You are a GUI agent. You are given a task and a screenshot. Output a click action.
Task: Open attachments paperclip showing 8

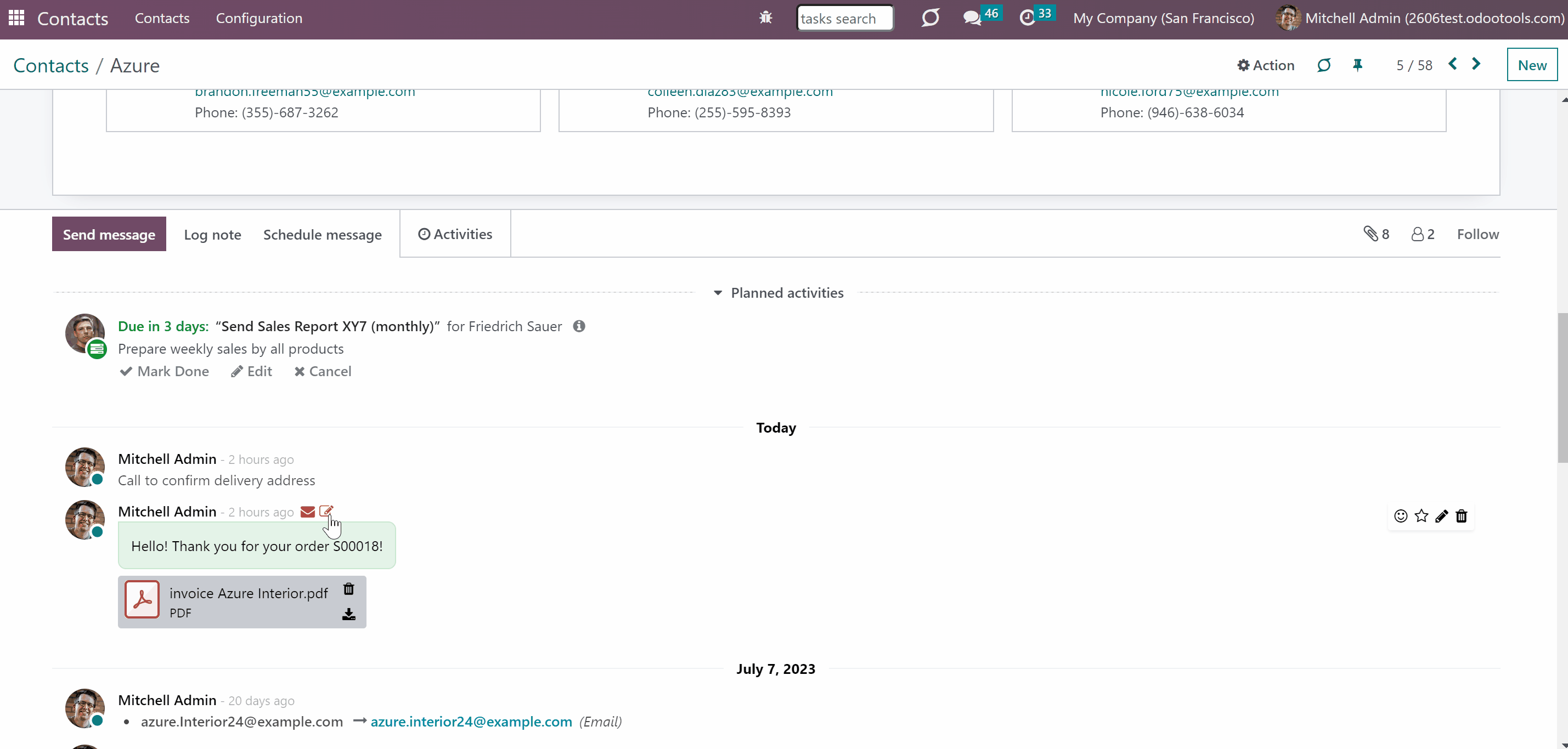[x=1377, y=234]
